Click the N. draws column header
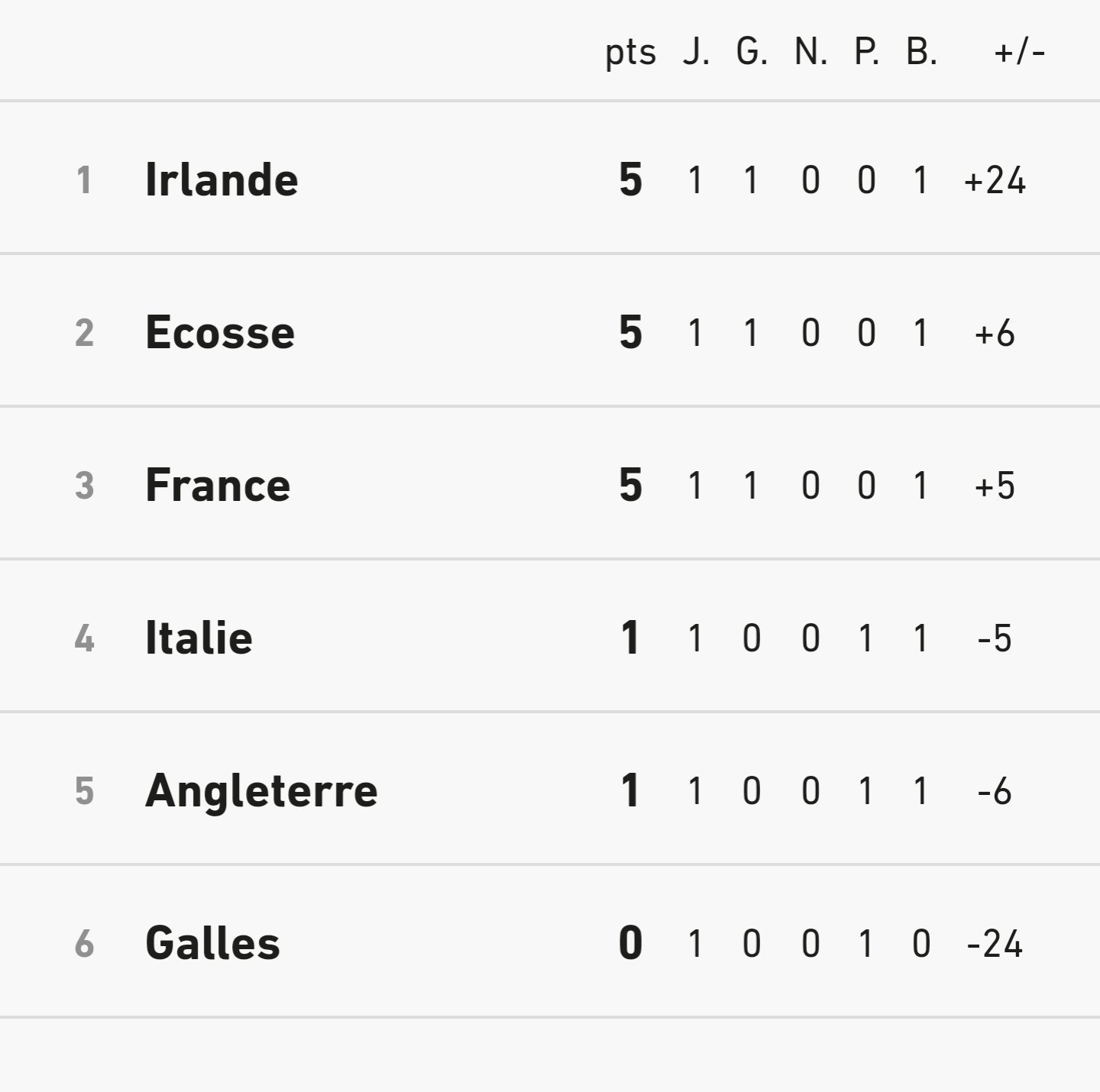 (810, 52)
